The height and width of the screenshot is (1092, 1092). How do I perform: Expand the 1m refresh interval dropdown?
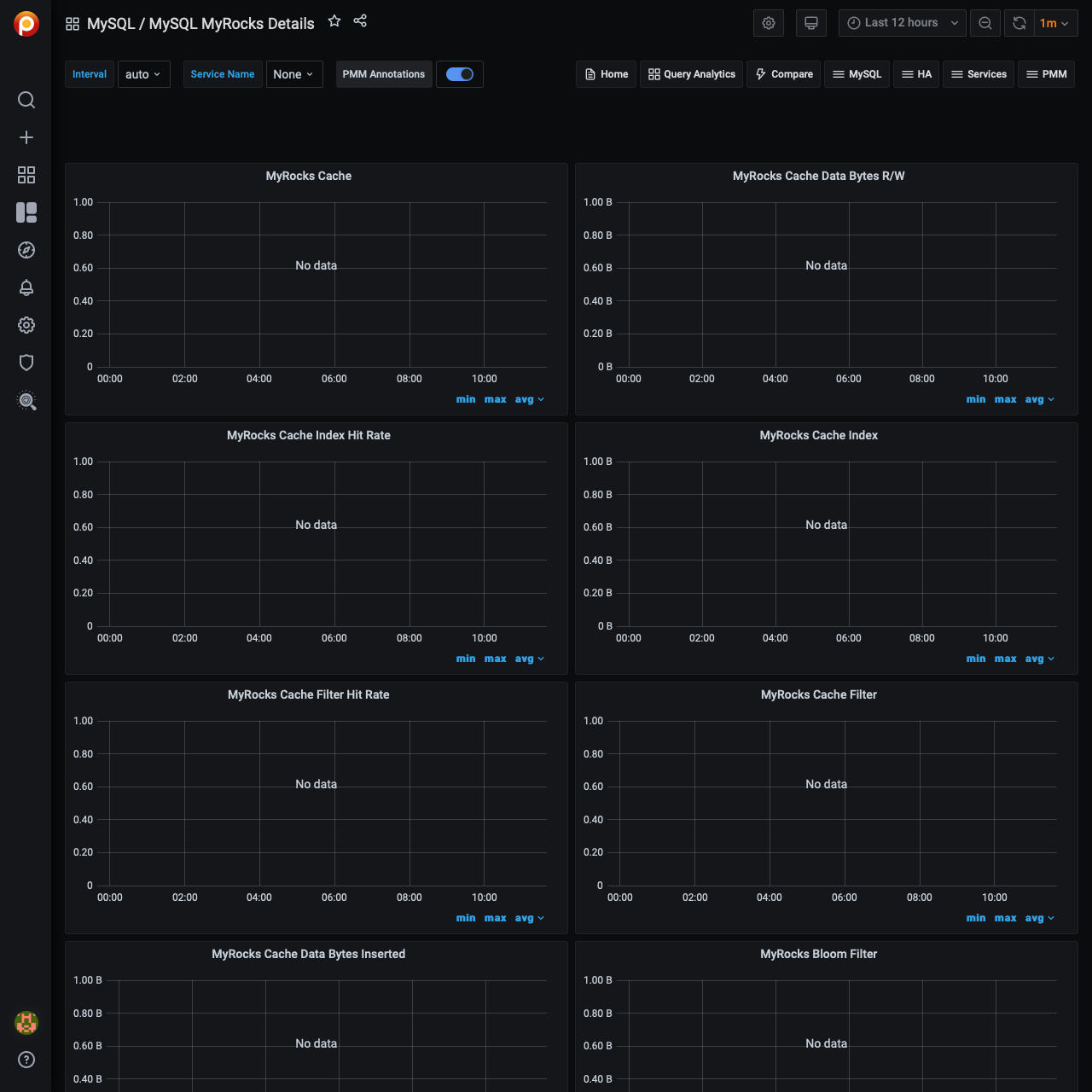coord(1054,23)
